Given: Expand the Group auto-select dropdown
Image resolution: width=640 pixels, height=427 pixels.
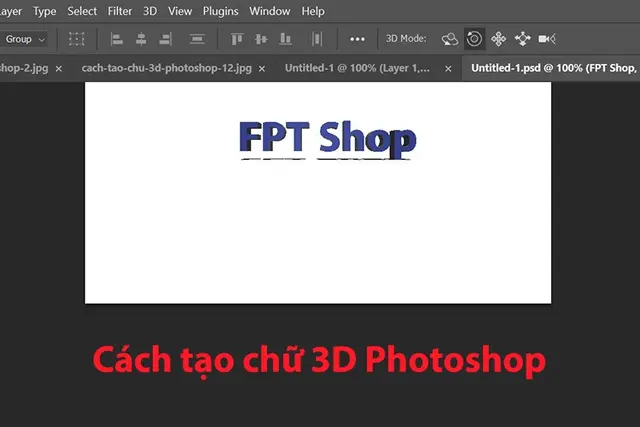Looking at the screenshot, I should [24, 39].
